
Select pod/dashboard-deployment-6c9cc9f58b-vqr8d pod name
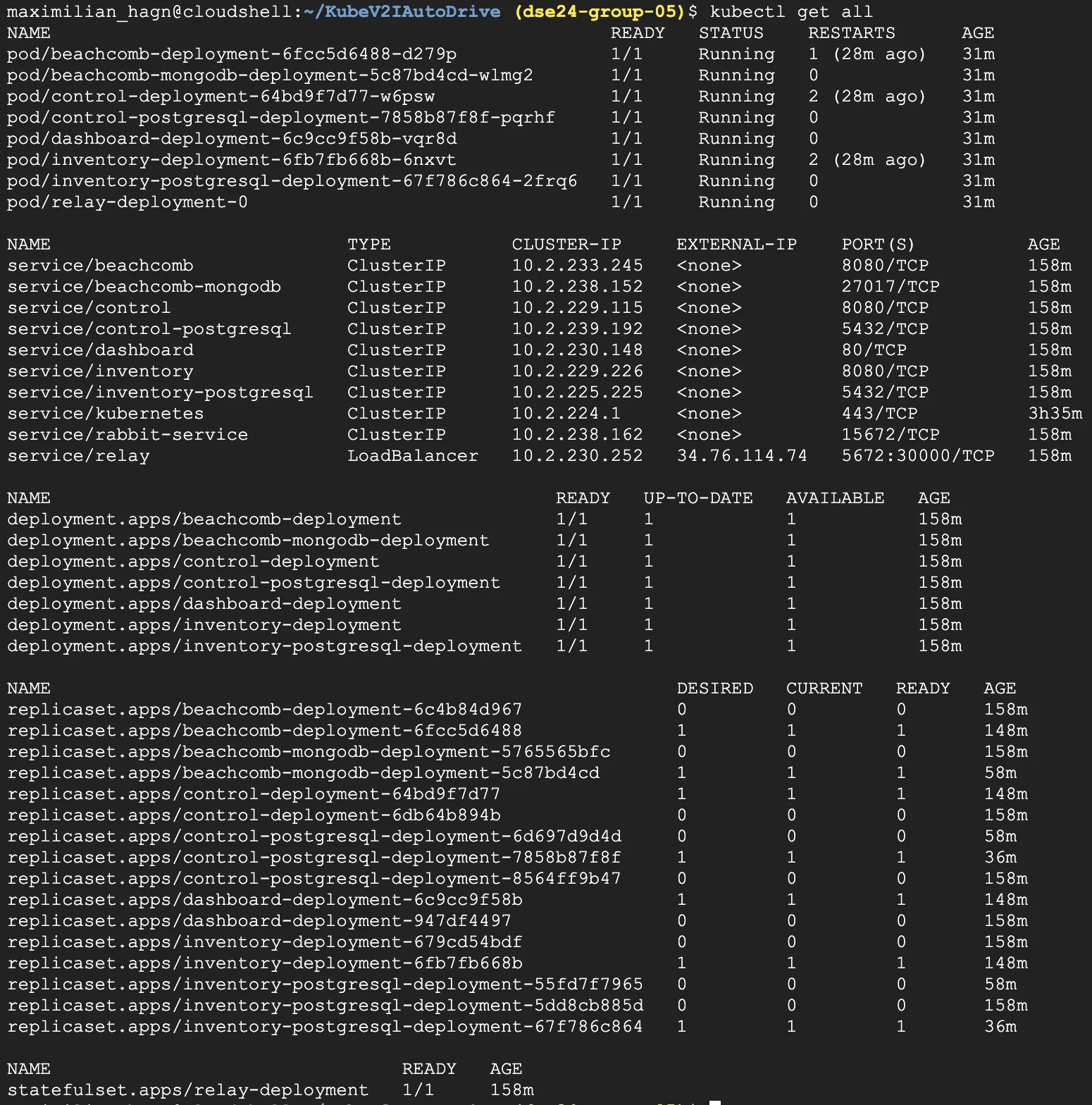tap(232, 139)
